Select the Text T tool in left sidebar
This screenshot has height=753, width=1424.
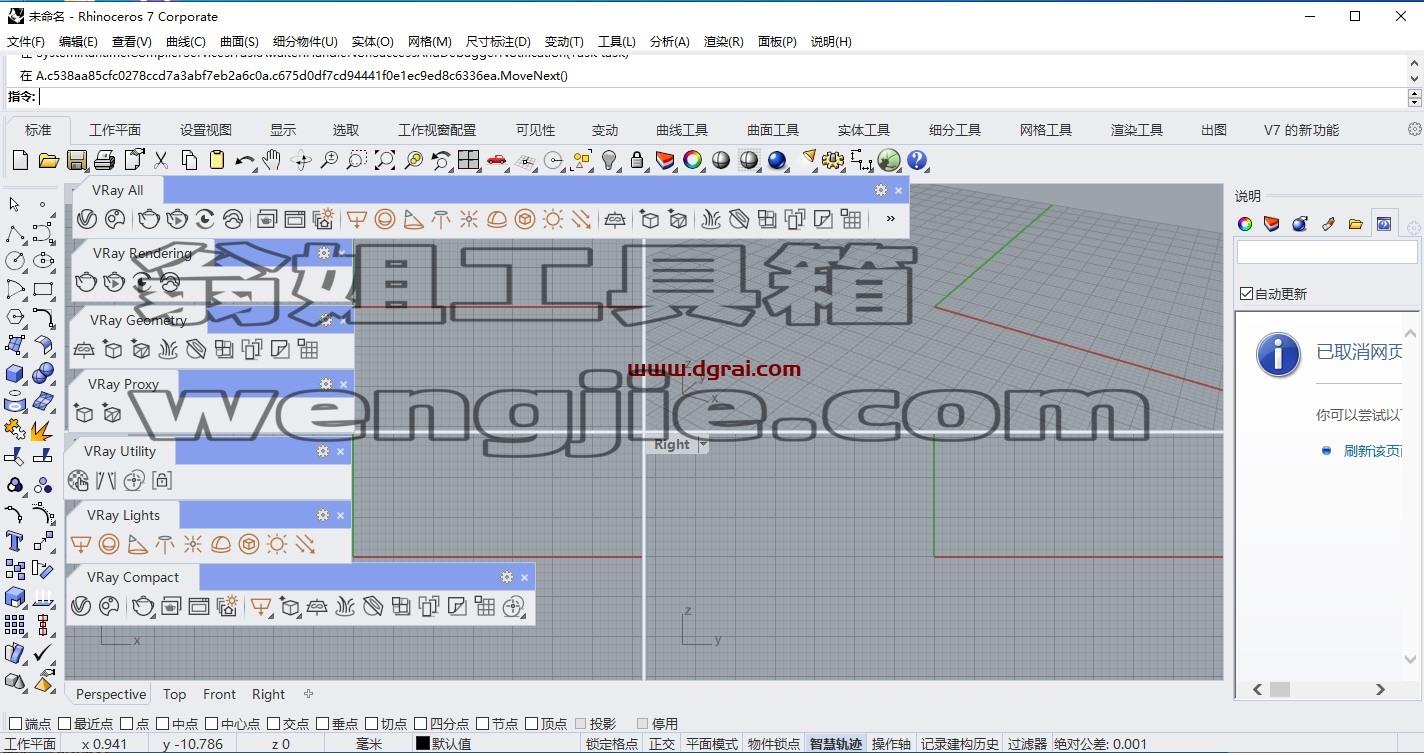14,541
